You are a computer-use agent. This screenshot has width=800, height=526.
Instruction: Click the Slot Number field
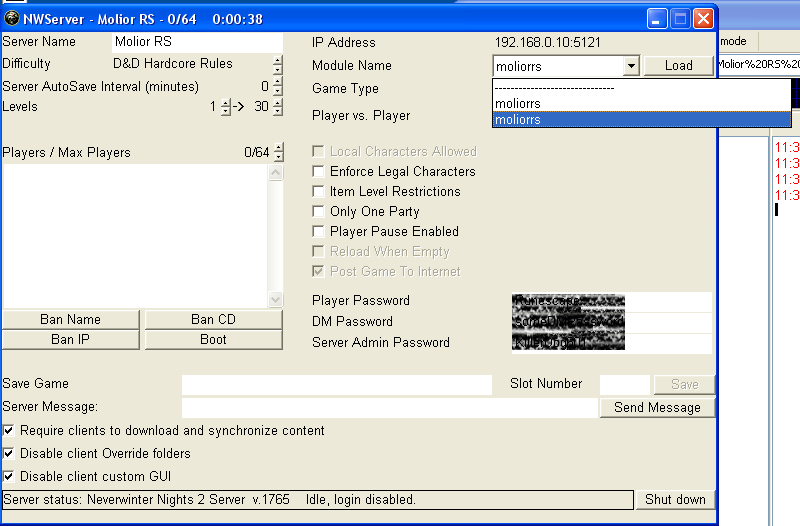[624, 385]
